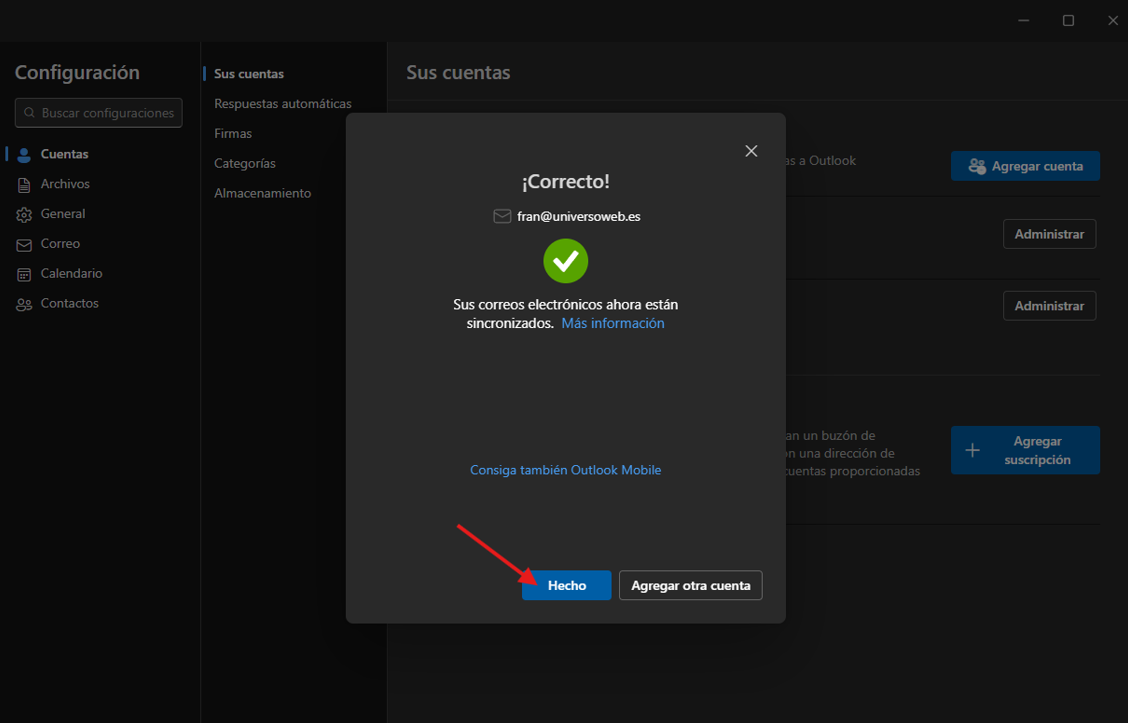Select the Respuestas automáticas tab
Viewport: 1128px width, 723px height.
point(282,104)
